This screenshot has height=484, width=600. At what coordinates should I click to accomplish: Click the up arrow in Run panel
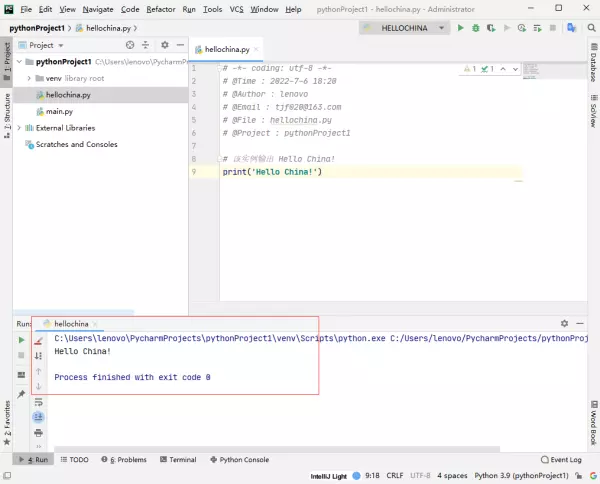(x=38, y=371)
